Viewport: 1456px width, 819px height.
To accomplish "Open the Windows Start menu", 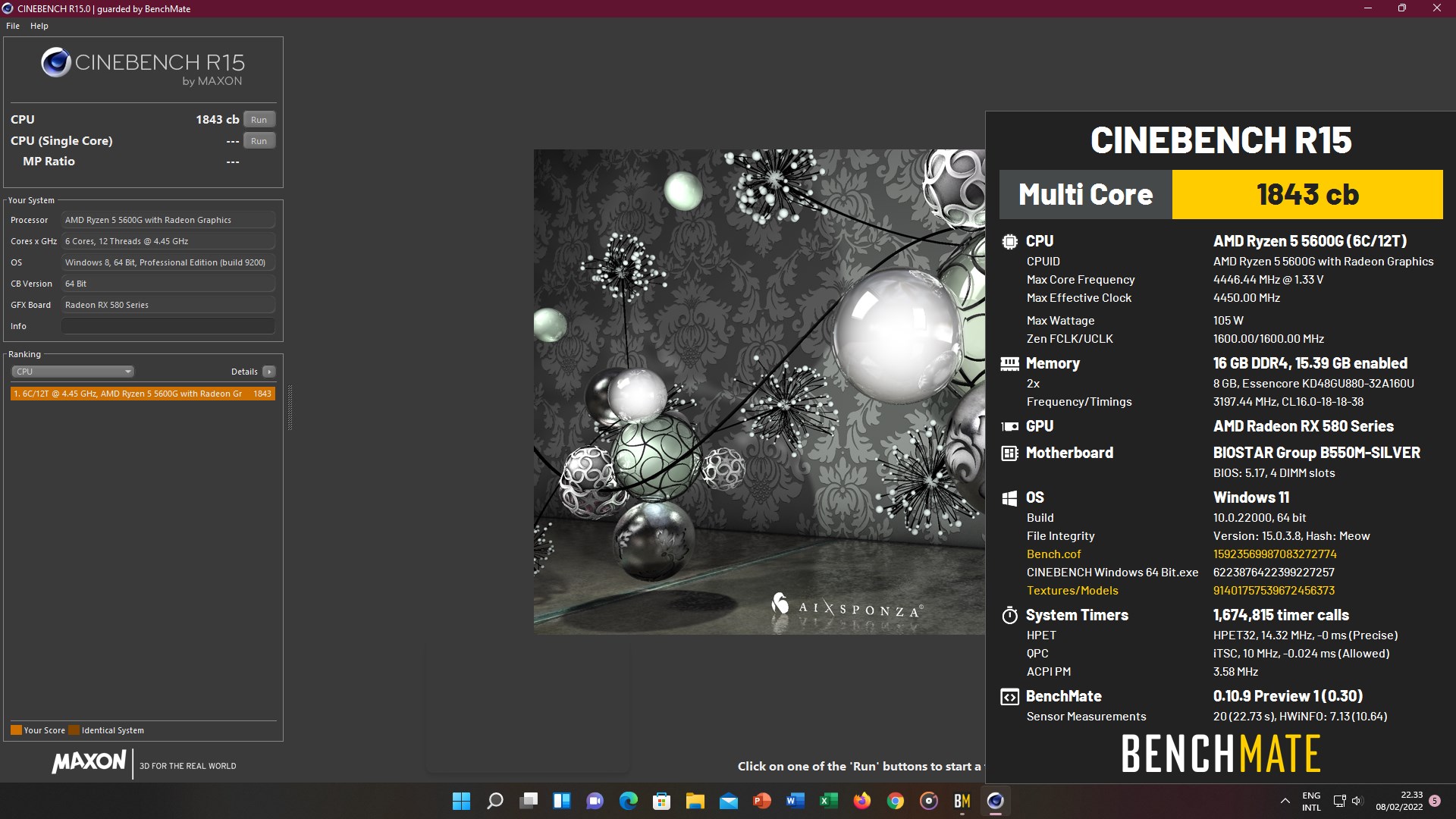I will coord(461,801).
